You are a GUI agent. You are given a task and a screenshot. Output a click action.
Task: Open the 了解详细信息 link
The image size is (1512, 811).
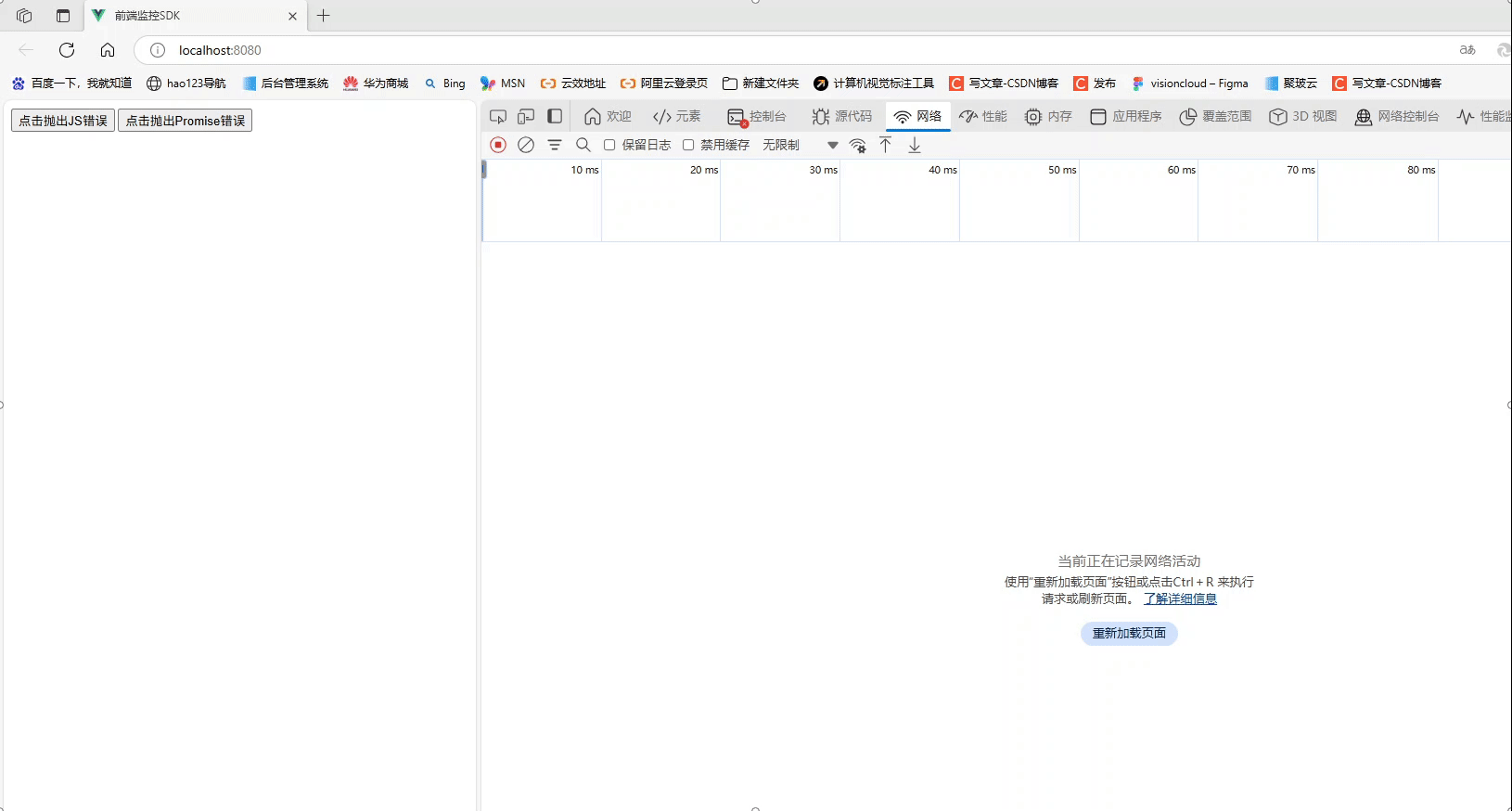click(1180, 599)
